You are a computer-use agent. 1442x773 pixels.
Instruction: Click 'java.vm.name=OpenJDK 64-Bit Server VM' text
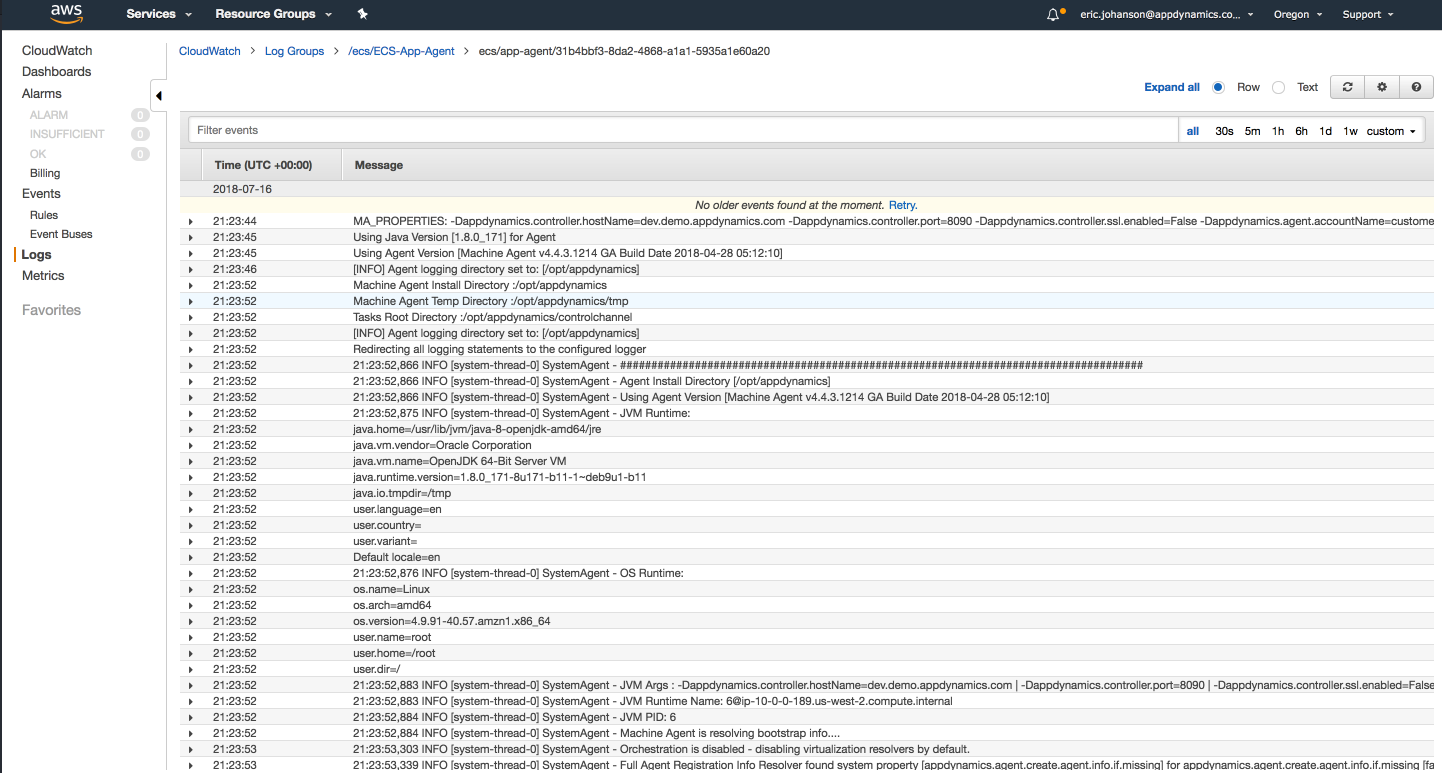[x=460, y=461]
